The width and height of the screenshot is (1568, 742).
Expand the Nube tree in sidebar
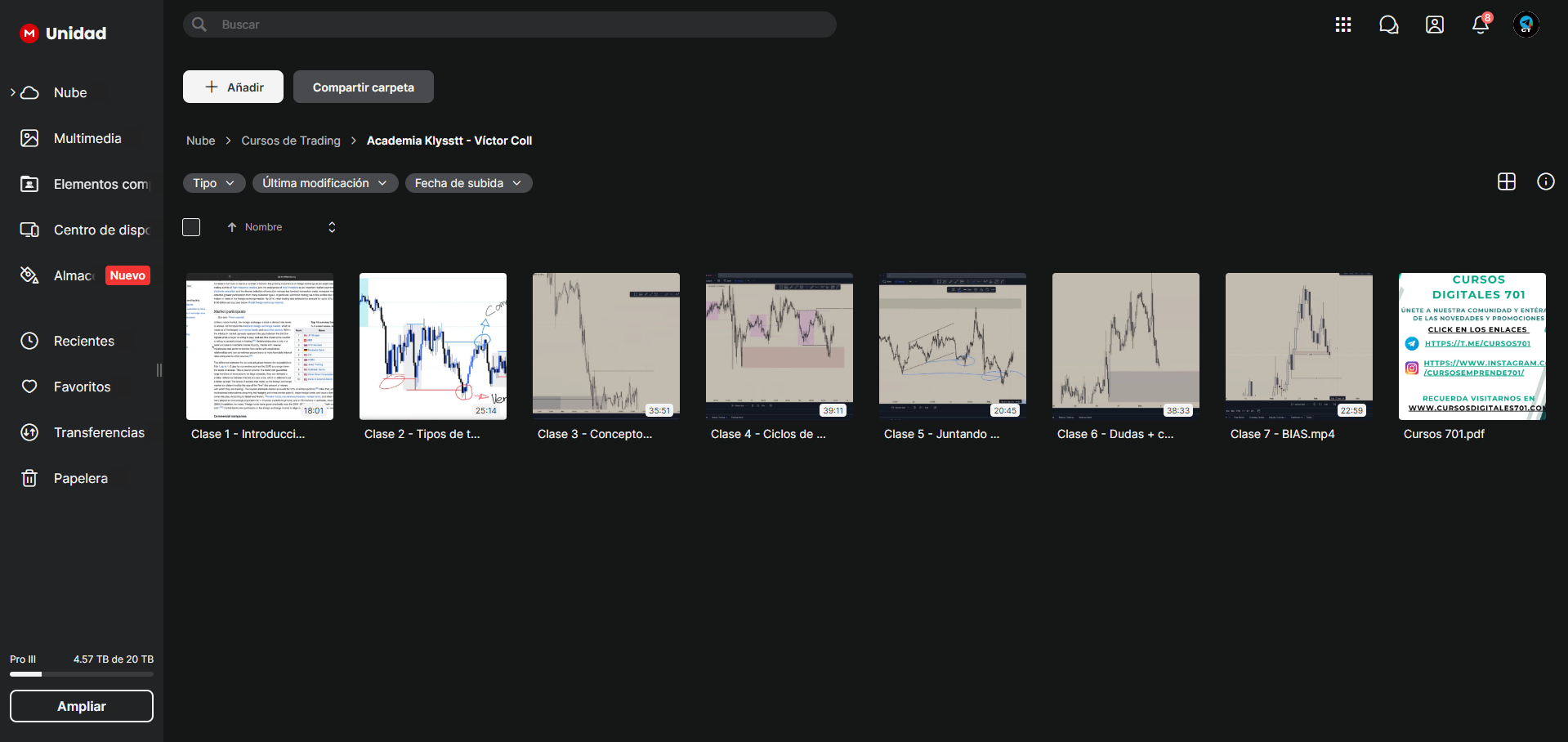(13, 92)
